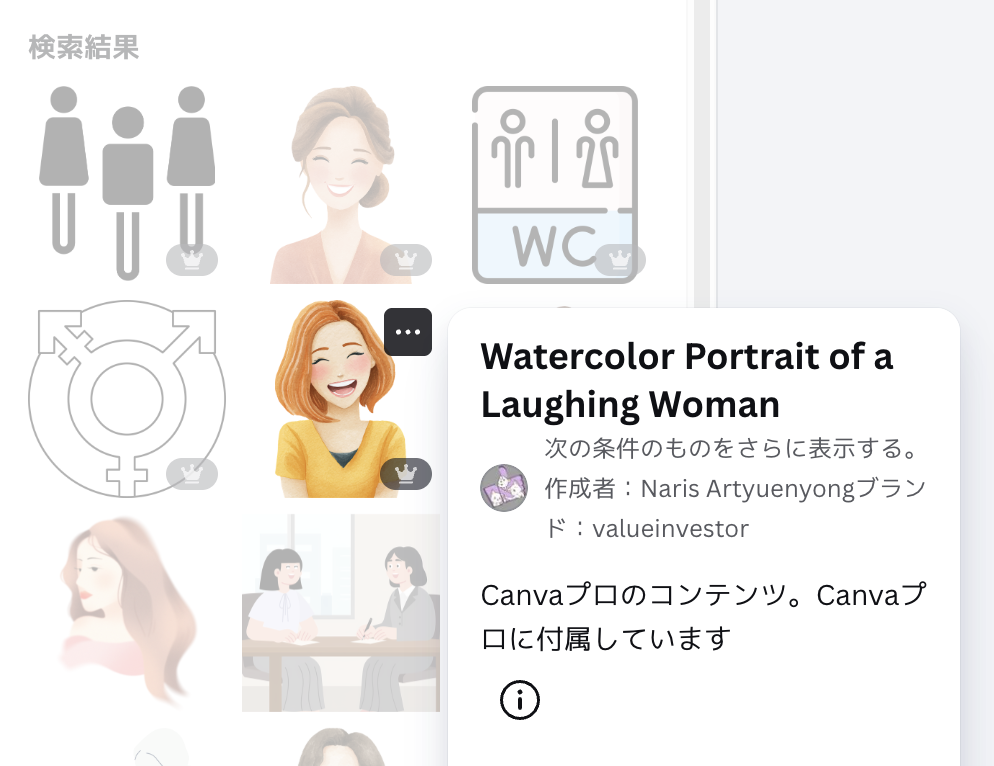Viewport: 994px width, 766px height.
Task: Click the info icon in the popup
Action: pyautogui.click(x=519, y=701)
